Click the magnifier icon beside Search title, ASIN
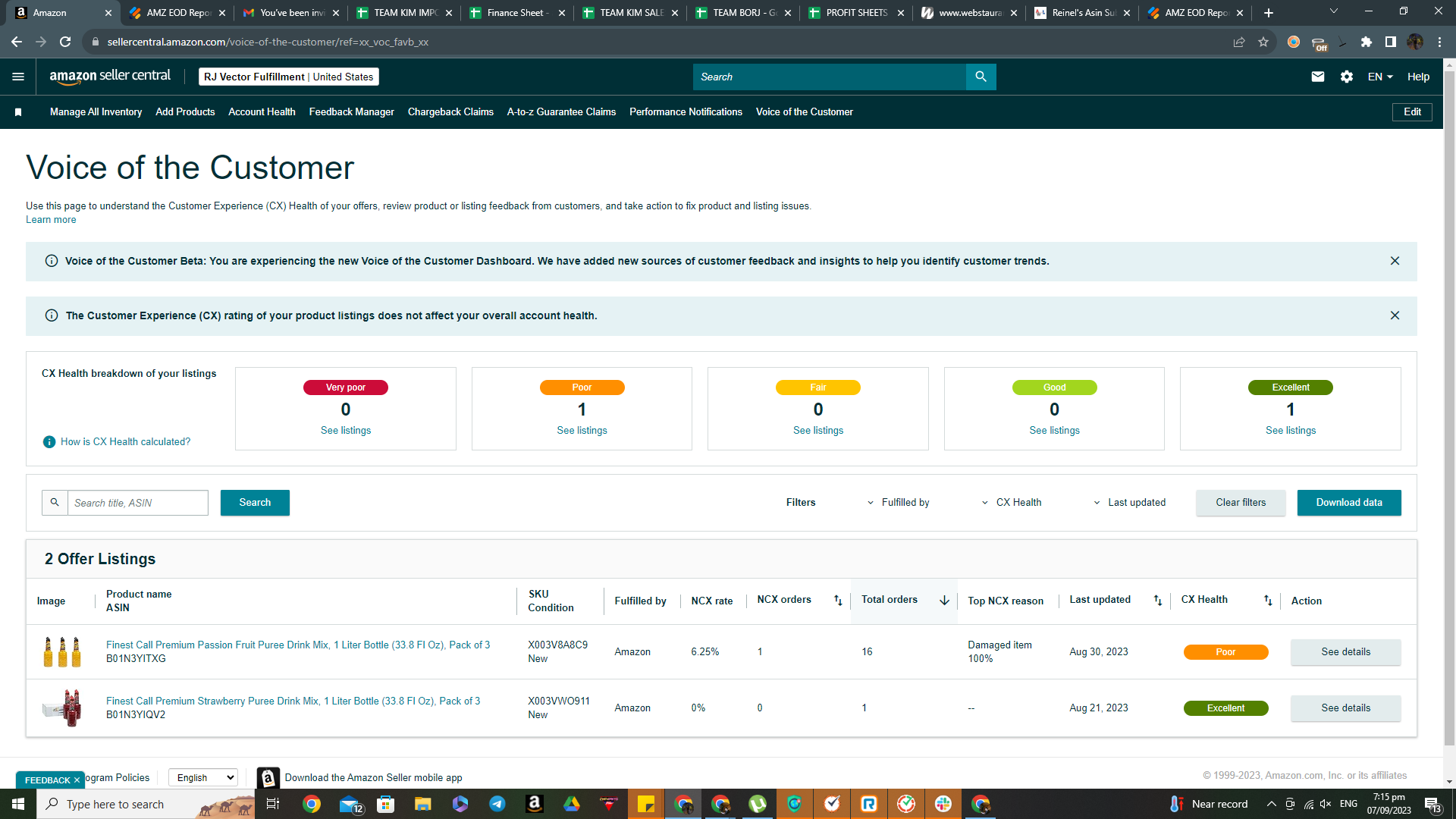Image resolution: width=1456 pixels, height=819 pixels. [55, 503]
